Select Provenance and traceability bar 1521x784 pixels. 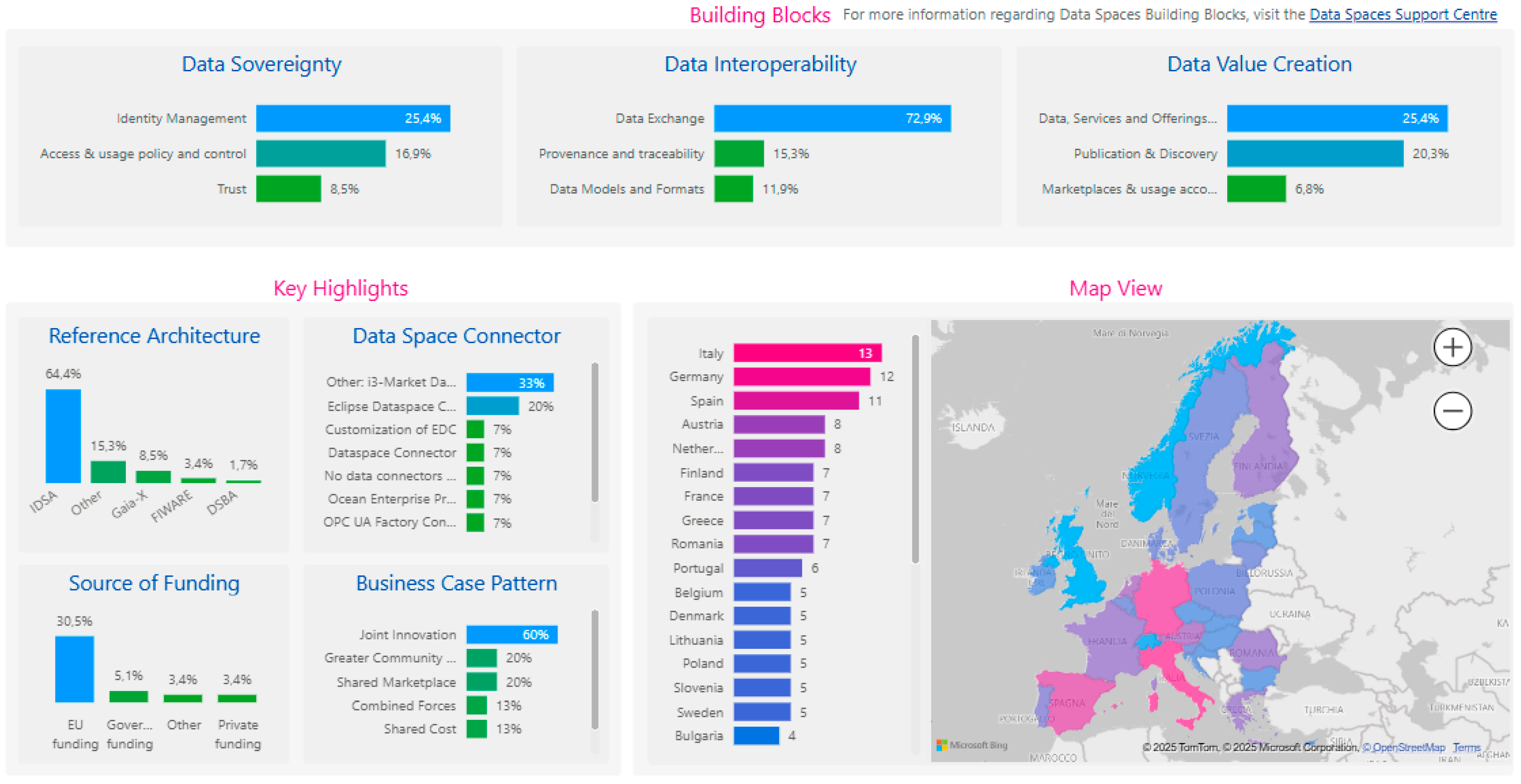739,154
